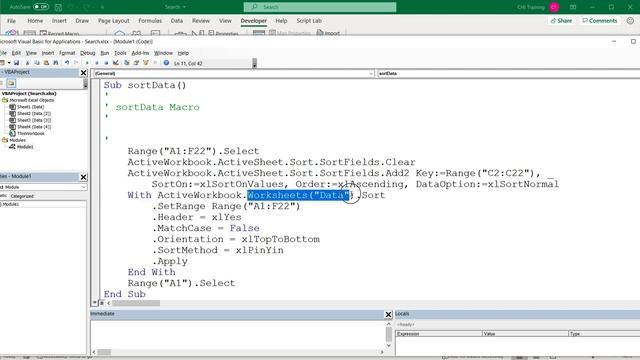640x360 pixels.
Task: Click the Module1 name field in Properties
Action: click(43, 204)
